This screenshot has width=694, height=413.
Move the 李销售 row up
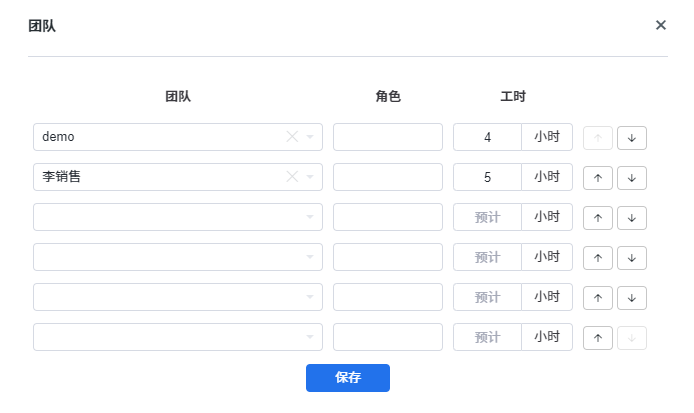(x=598, y=178)
